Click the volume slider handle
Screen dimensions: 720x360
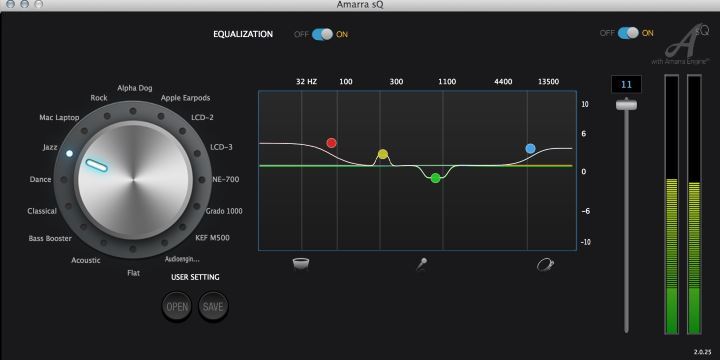click(626, 104)
